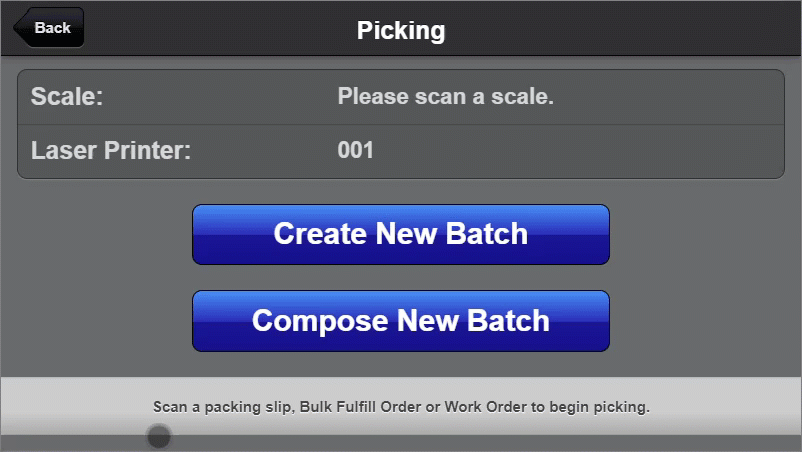
Task: Click the word "Scan" in footer hint
Action: tap(170, 408)
